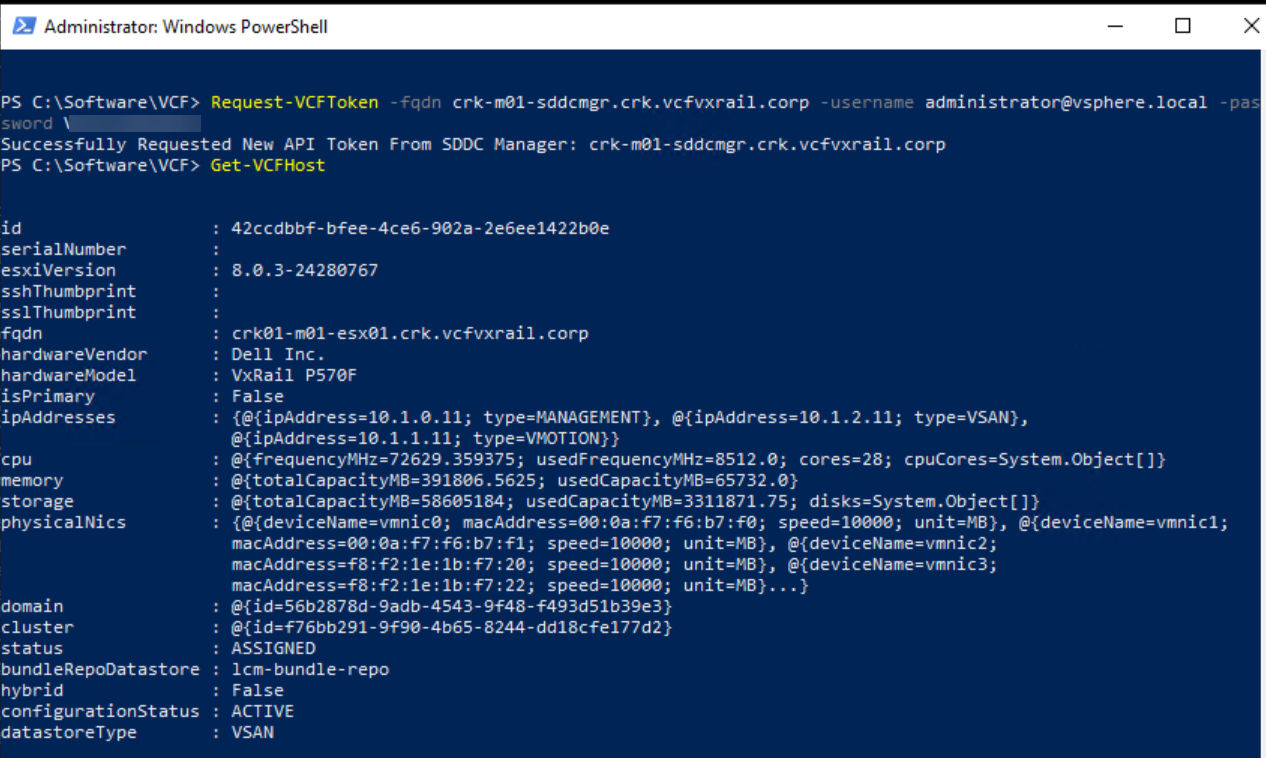Click the fqdn value crk01-m01-esx01.crk.vcfvxrail.corp
1266x758 pixels.
[x=410, y=333]
